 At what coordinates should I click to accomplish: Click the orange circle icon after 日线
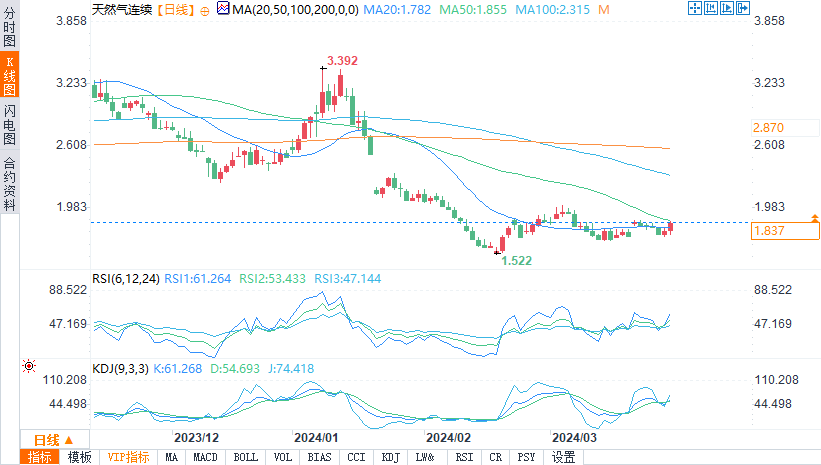tap(205, 11)
